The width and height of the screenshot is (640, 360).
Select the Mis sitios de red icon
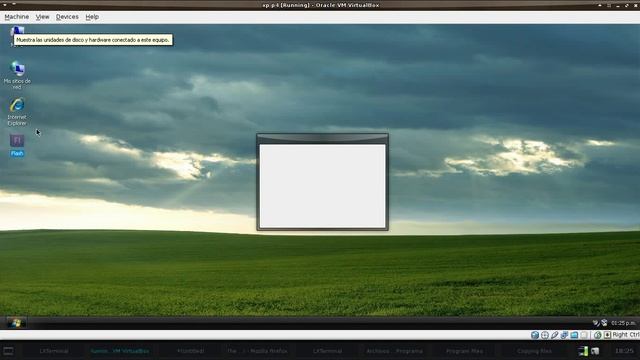click(17, 75)
